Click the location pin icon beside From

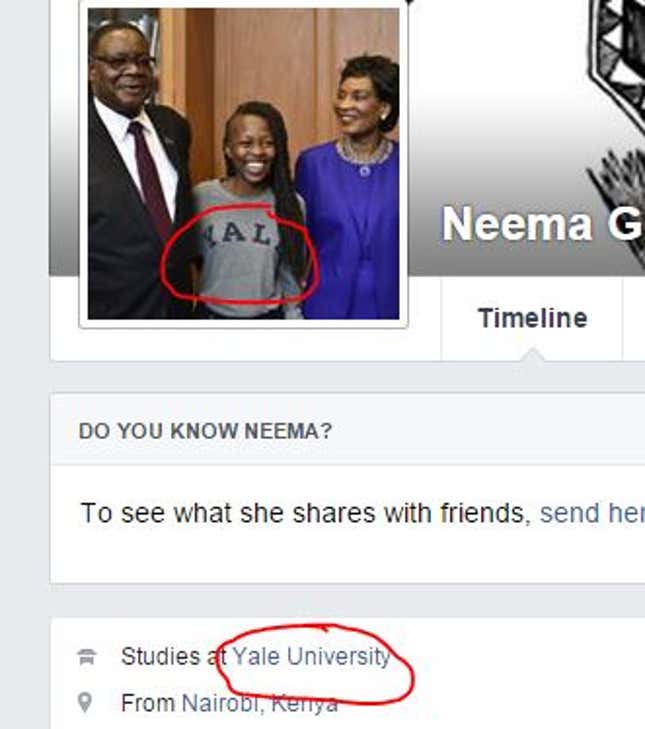tap(86, 703)
